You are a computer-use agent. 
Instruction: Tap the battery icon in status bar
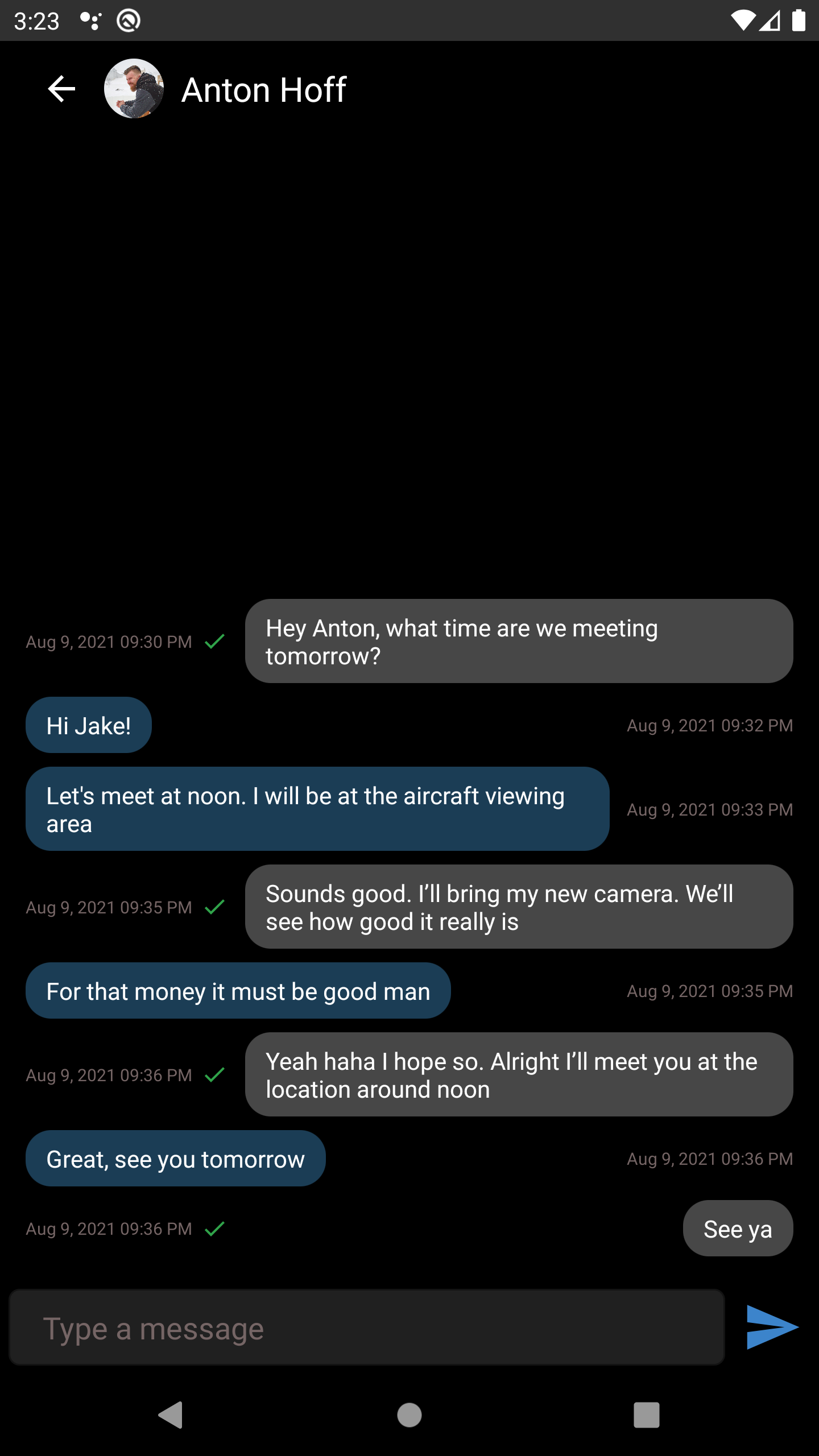pyautogui.click(x=799, y=21)
